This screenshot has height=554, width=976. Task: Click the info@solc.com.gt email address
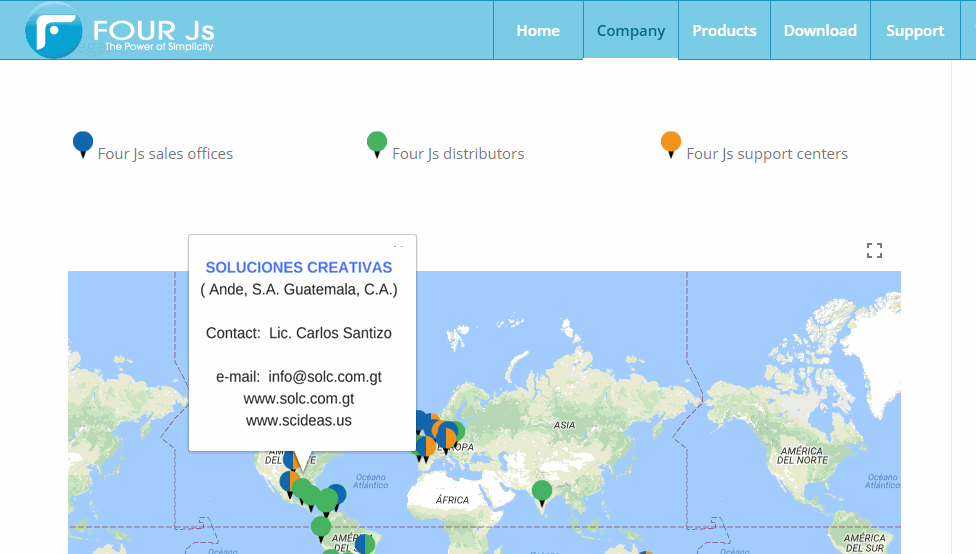(x=325, y=377)
